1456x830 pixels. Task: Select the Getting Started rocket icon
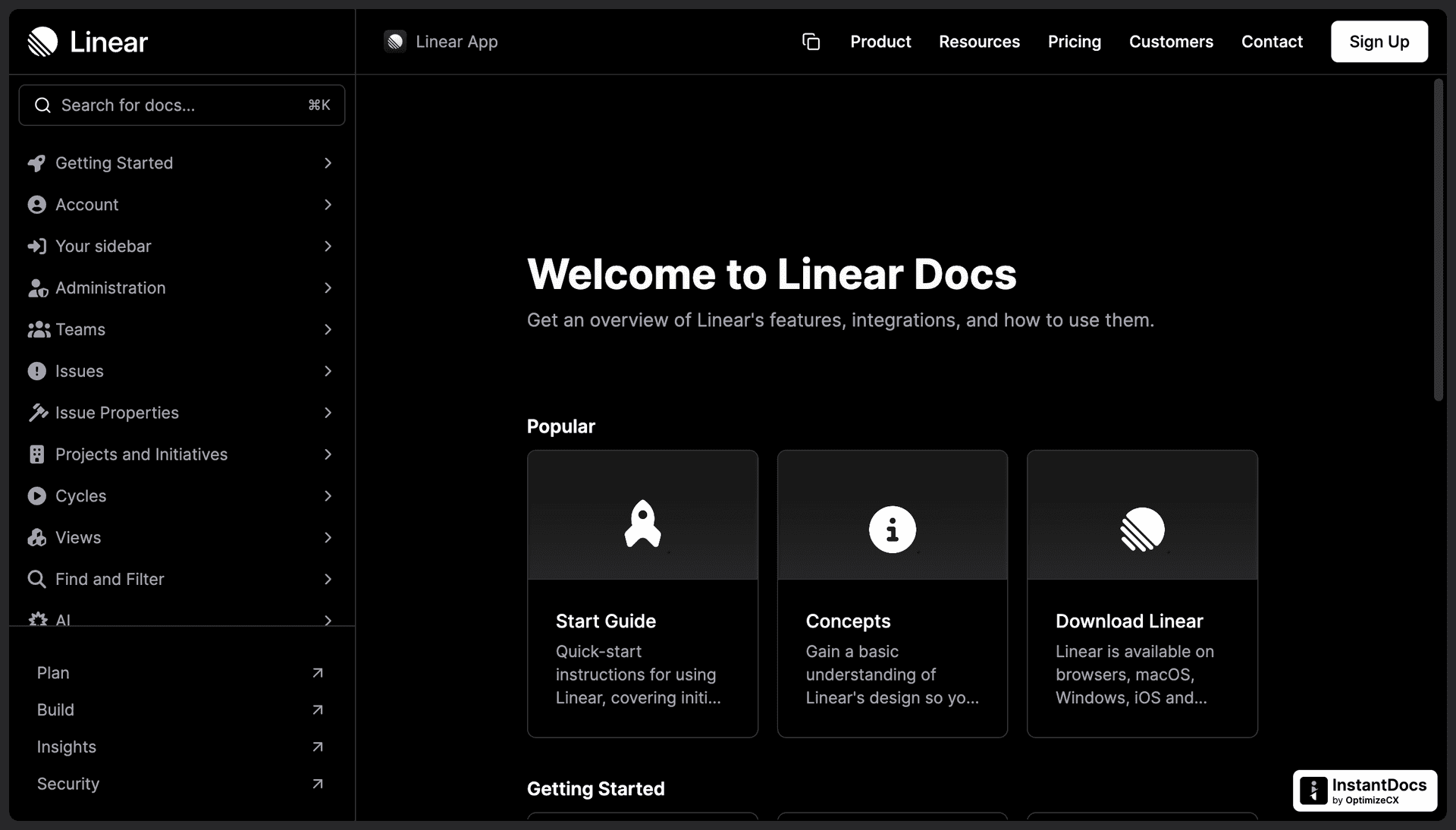click(x=38, y=163)
